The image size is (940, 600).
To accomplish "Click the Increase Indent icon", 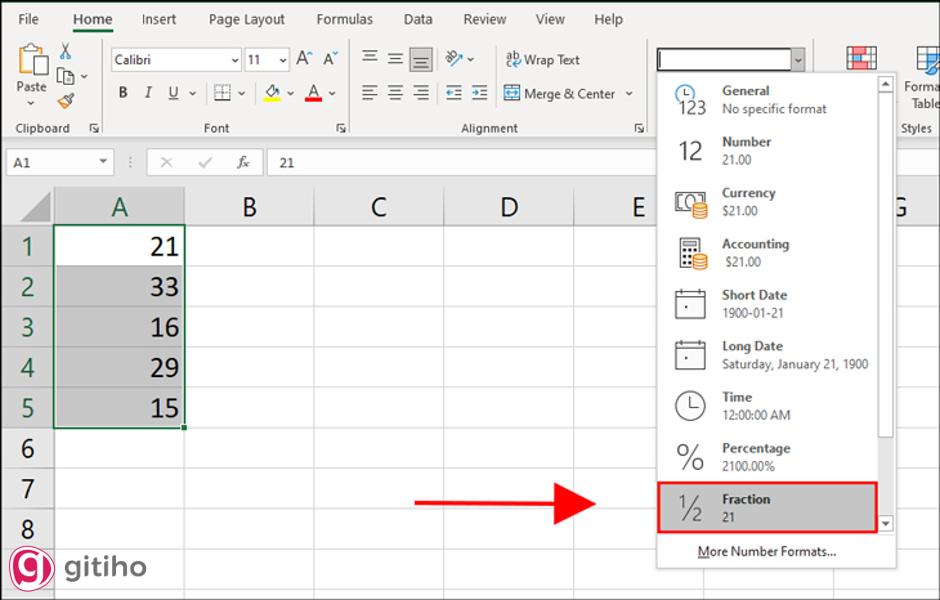I will click(481, 93).
